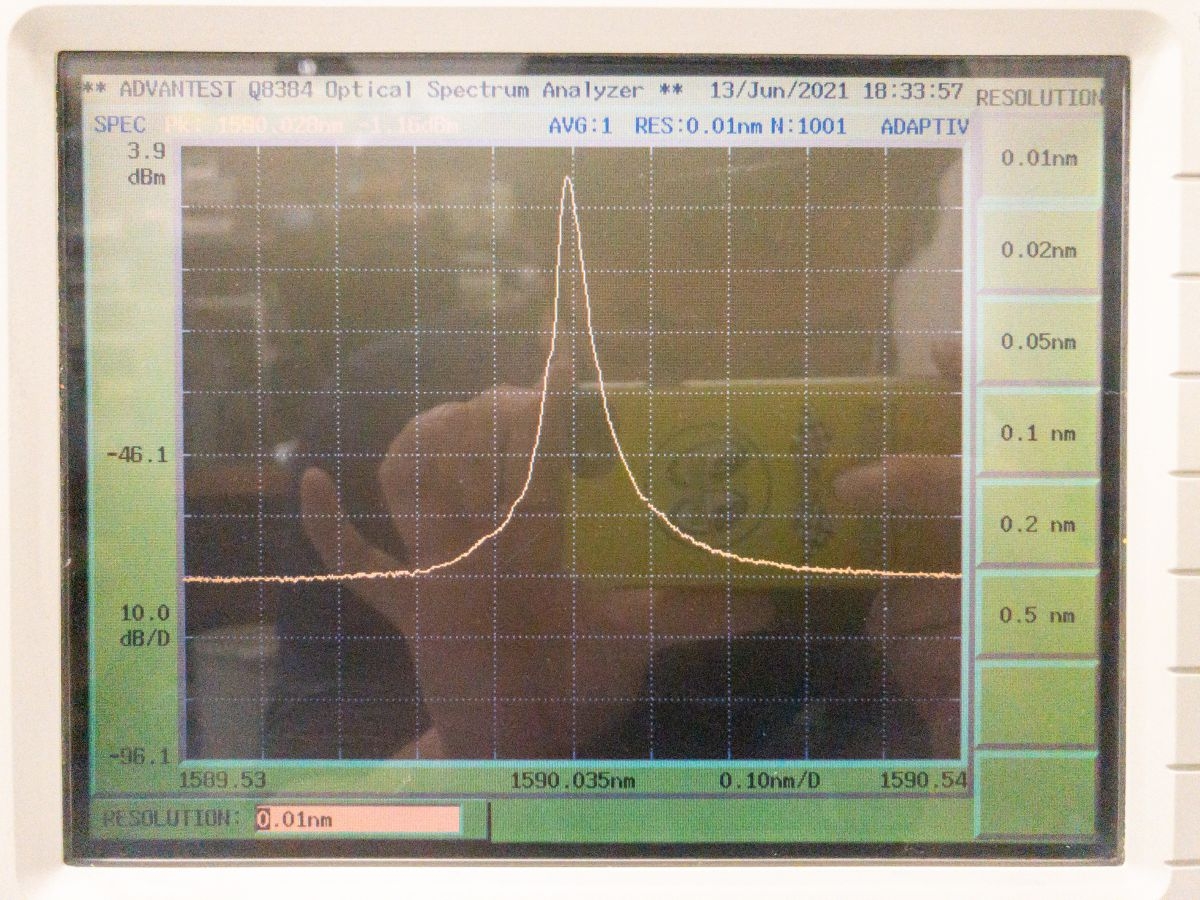
Task: Click the 3.9 dBm reference level label
Action: tap(145, 165)
